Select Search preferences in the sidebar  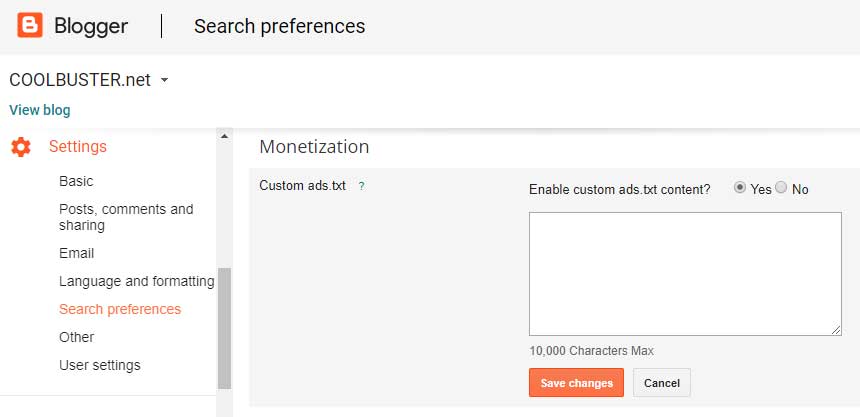click(120, 309)
